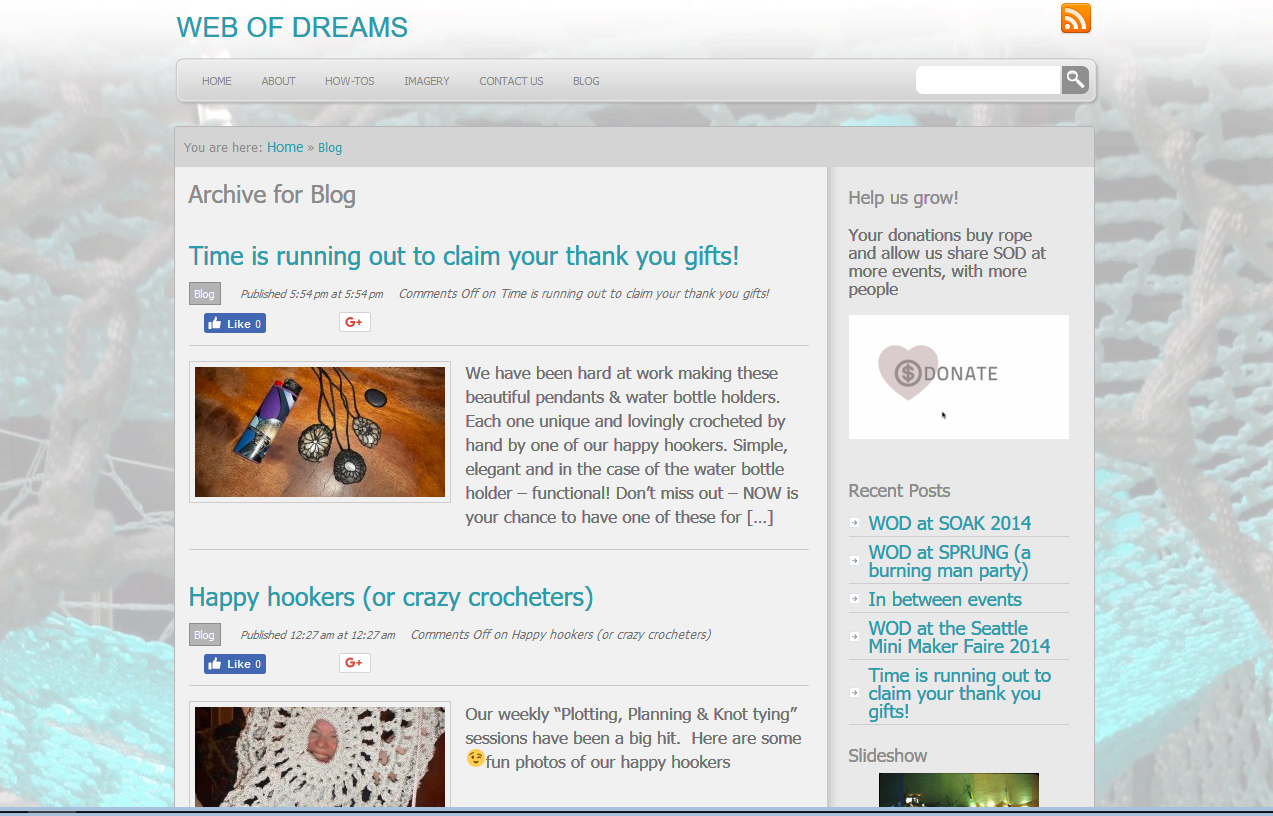Open recent post 'In between events'
This screenshot has height=816, width=1273.
pos(945,599)
